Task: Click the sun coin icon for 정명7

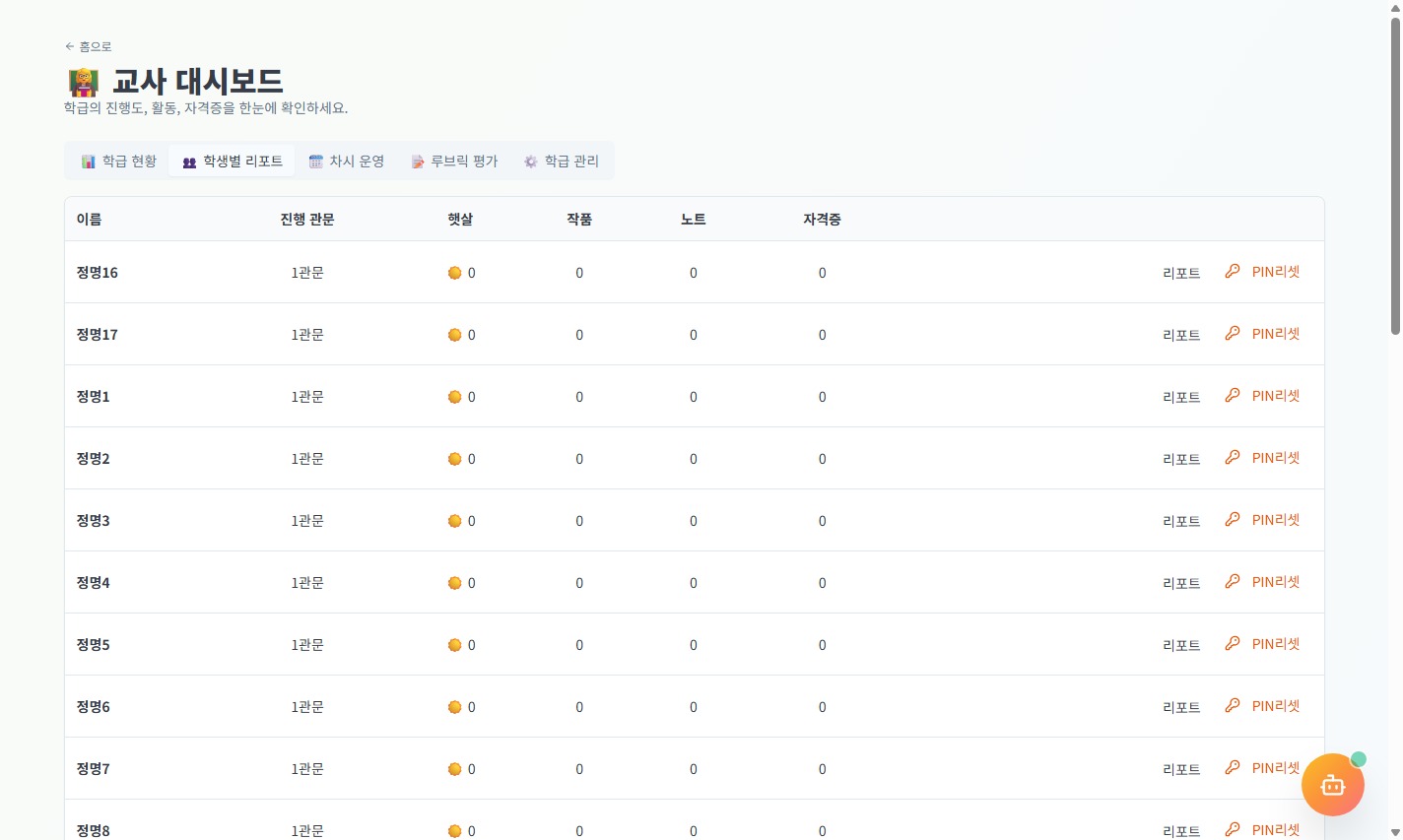Action: (455, 769)
